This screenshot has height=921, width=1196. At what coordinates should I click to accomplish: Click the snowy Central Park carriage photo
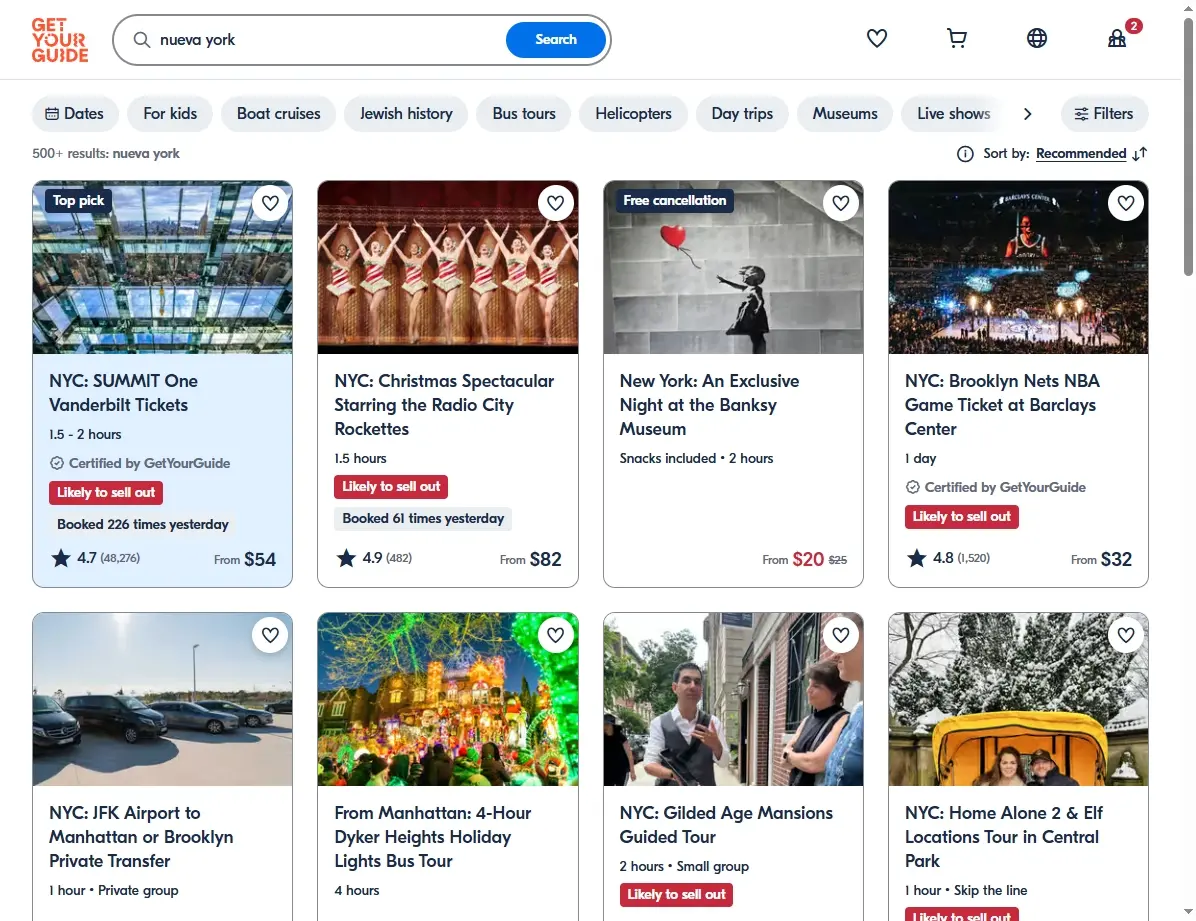click(1018, 699)
